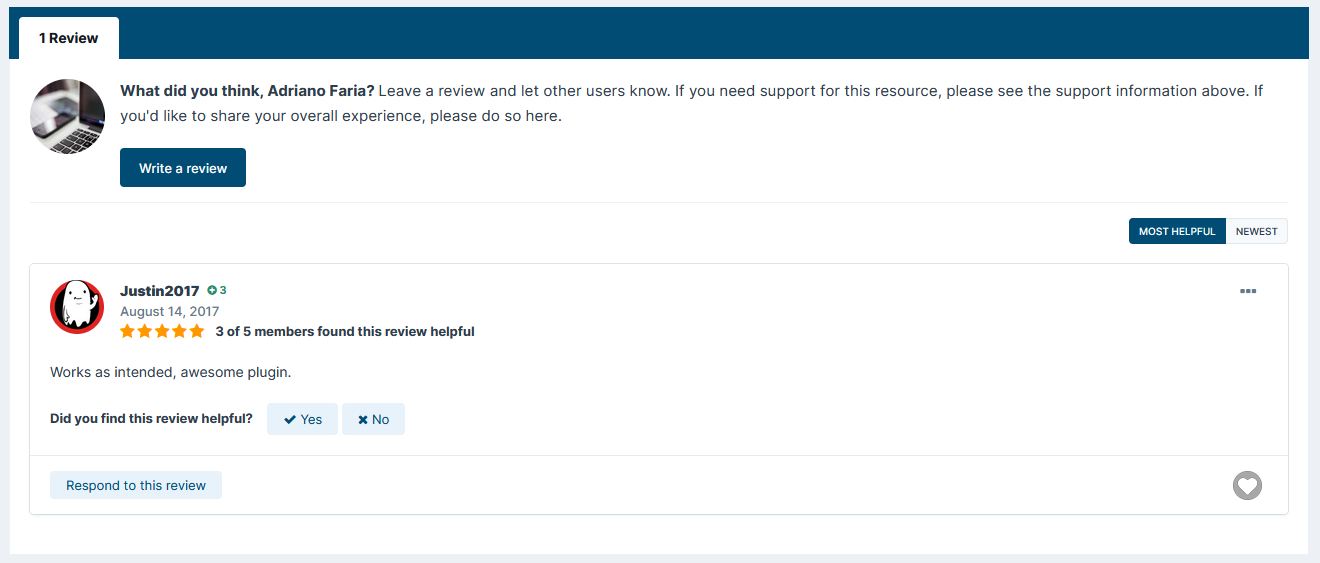Sort reviews by Newest
Viewport: 1320px width, 563px height.
[1257, 231]
